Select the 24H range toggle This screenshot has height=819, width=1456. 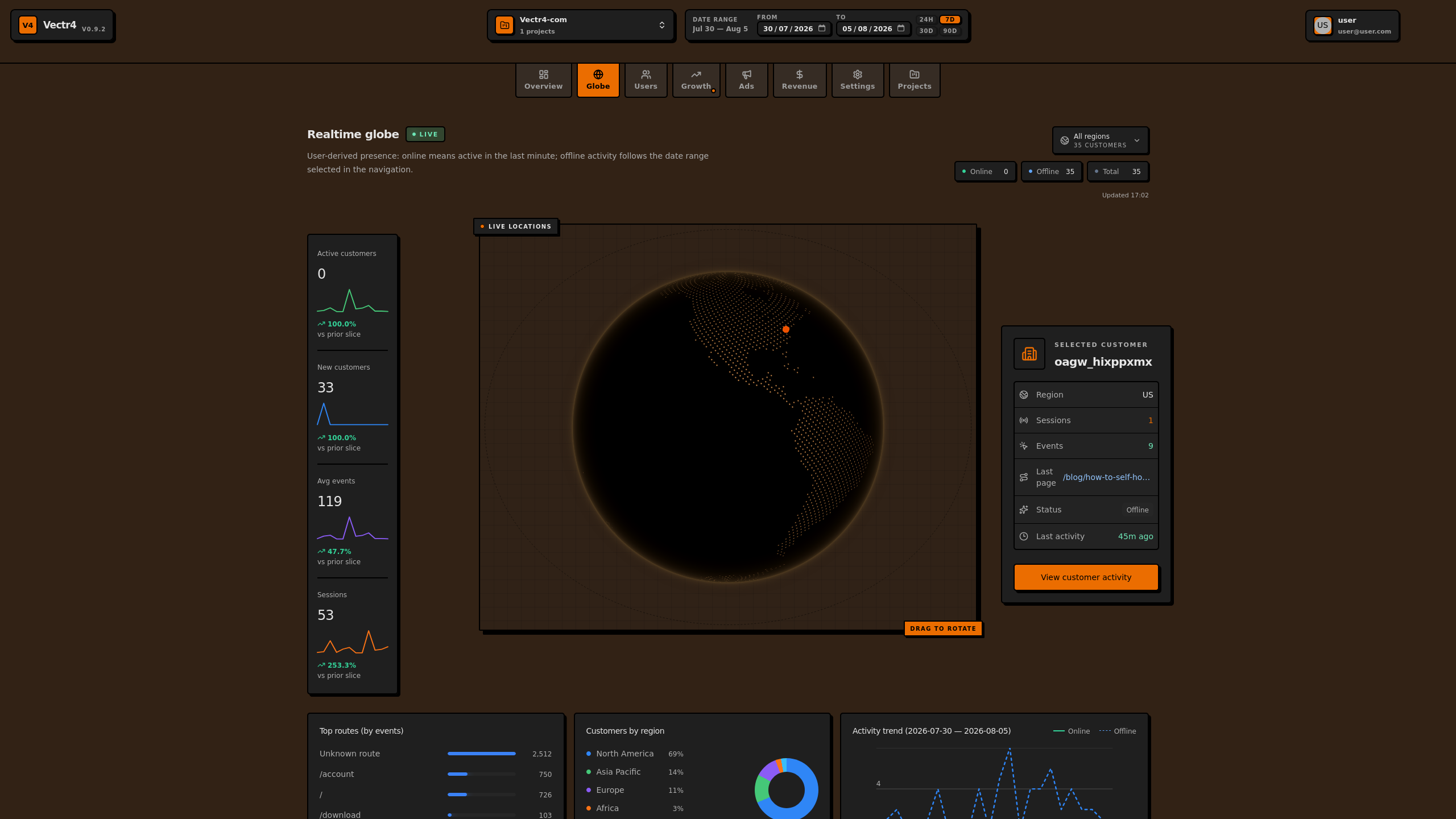coord(926,19)
